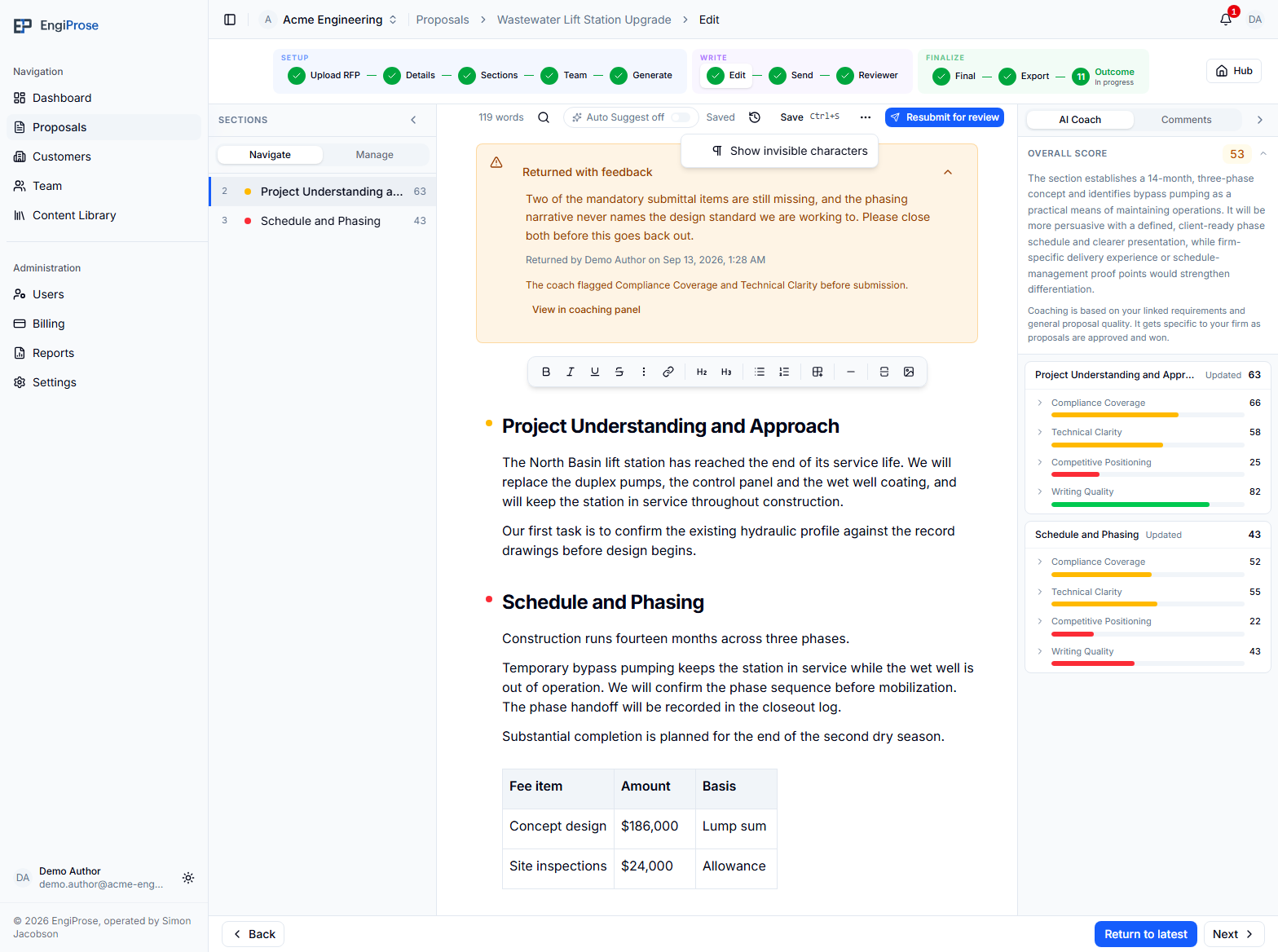Click the Return to latest button
Image resolution: width=1278 pixels, height=952 pixels.
(x=1146, y=934)
